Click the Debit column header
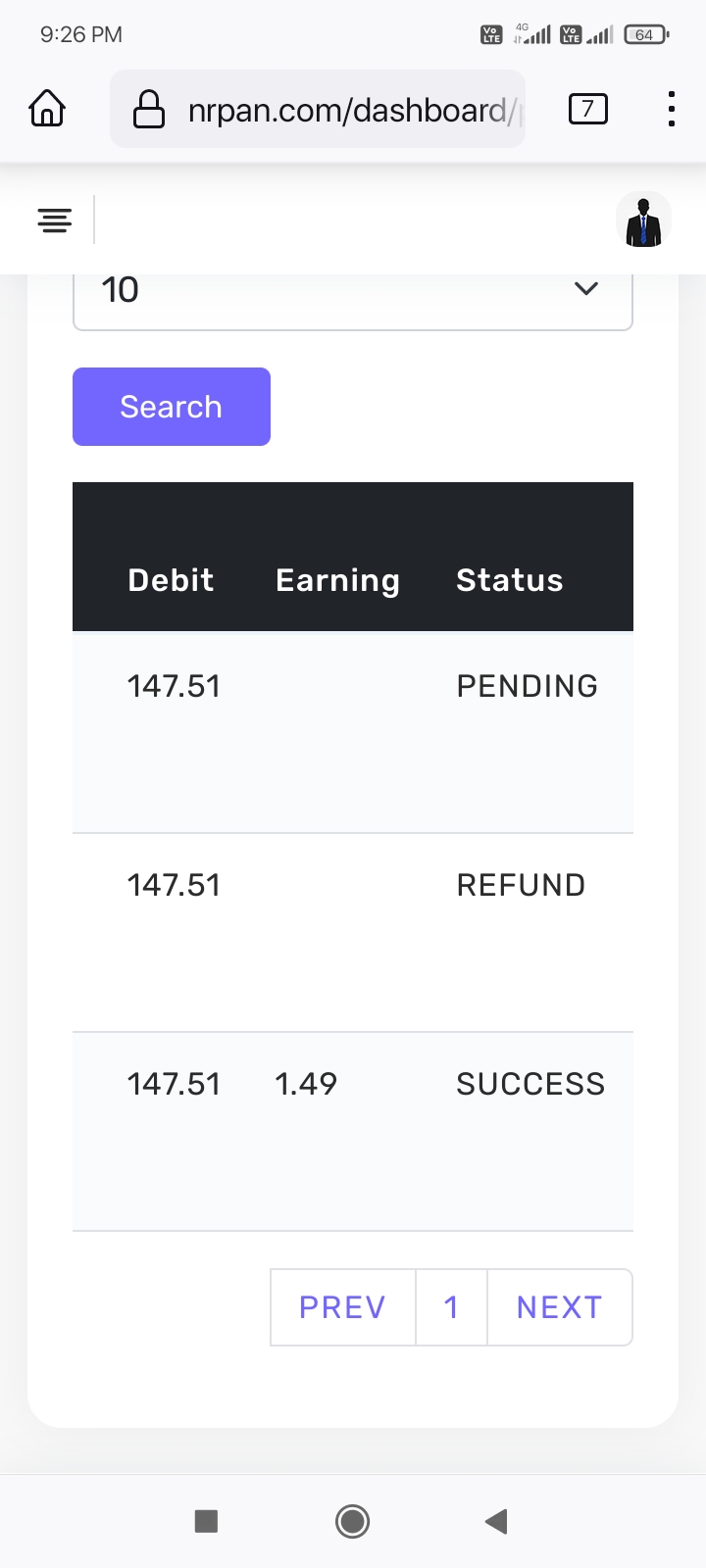This screenshot has height=1568, width=706. click(x=171, y=580)
